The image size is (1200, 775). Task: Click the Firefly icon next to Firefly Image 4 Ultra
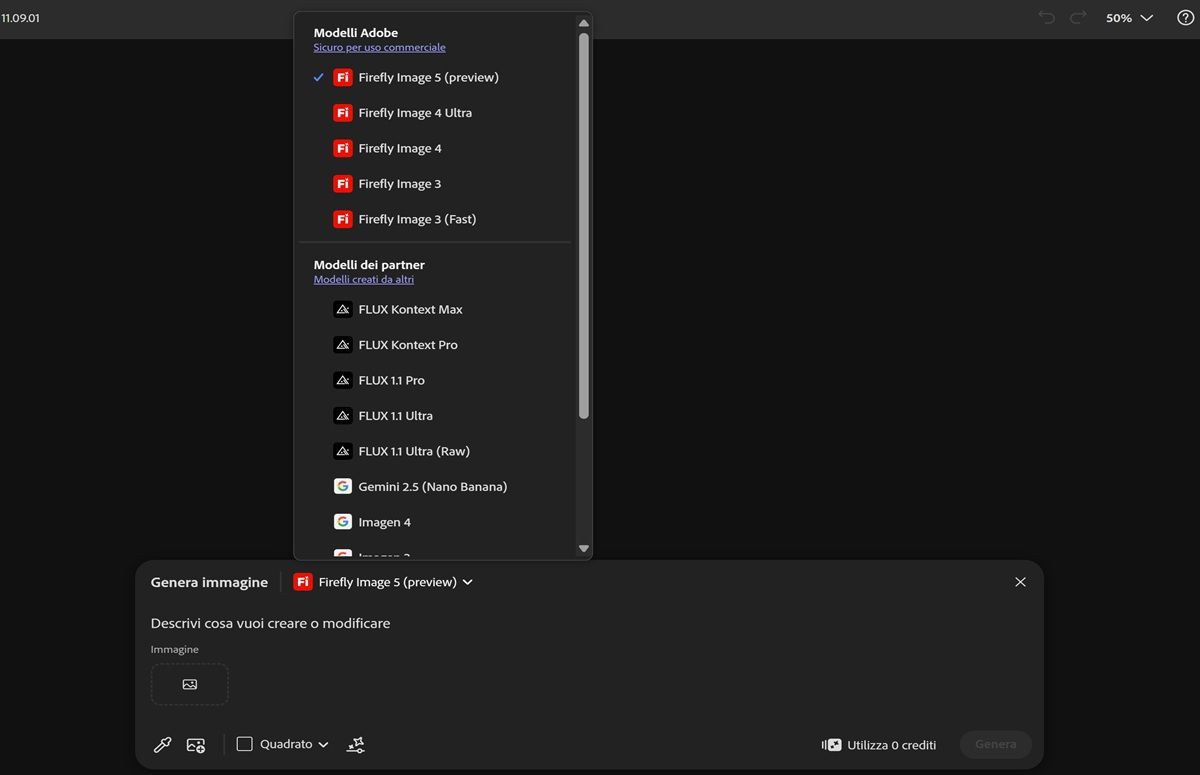tap(342, 112)
